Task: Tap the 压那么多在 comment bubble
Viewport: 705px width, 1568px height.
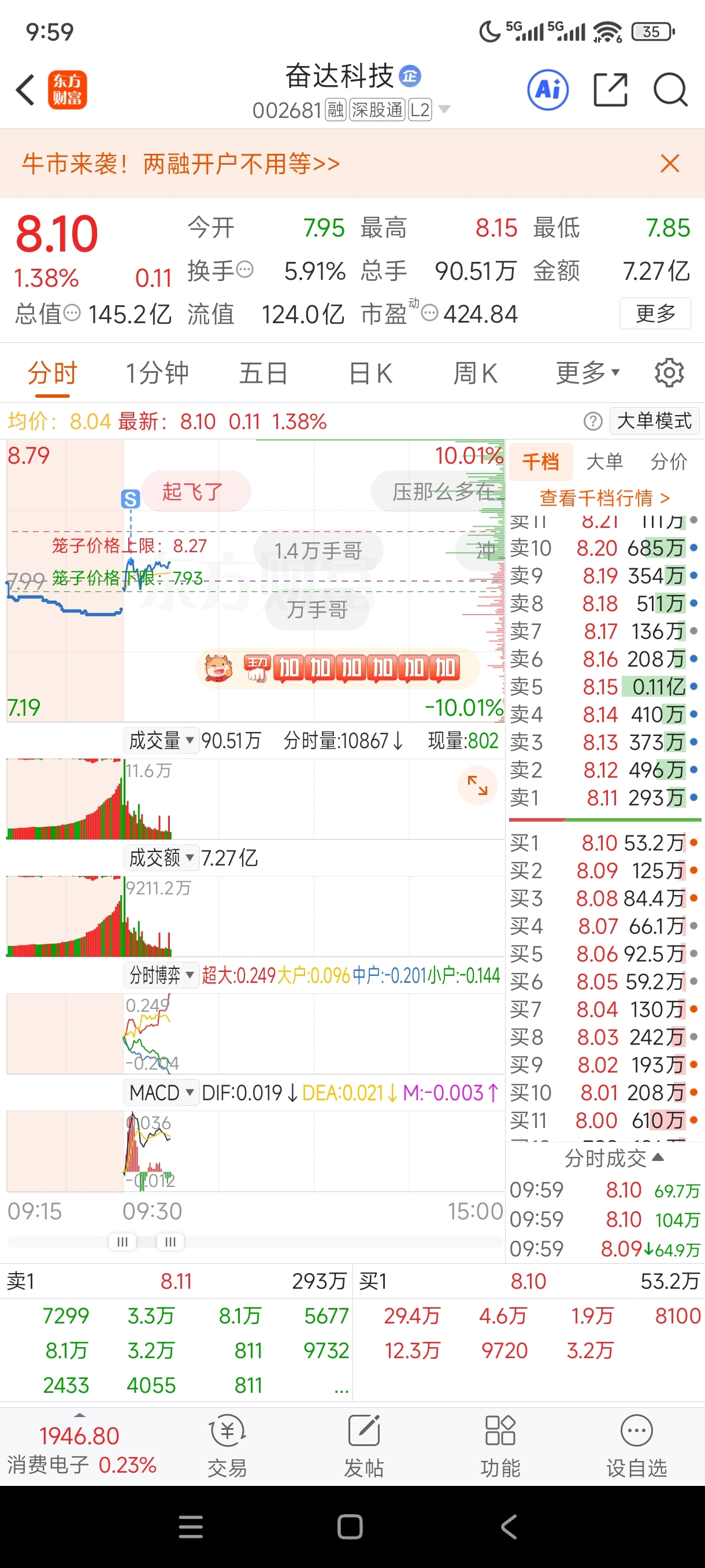Action: pyautogui.click(x=438, y=491)
